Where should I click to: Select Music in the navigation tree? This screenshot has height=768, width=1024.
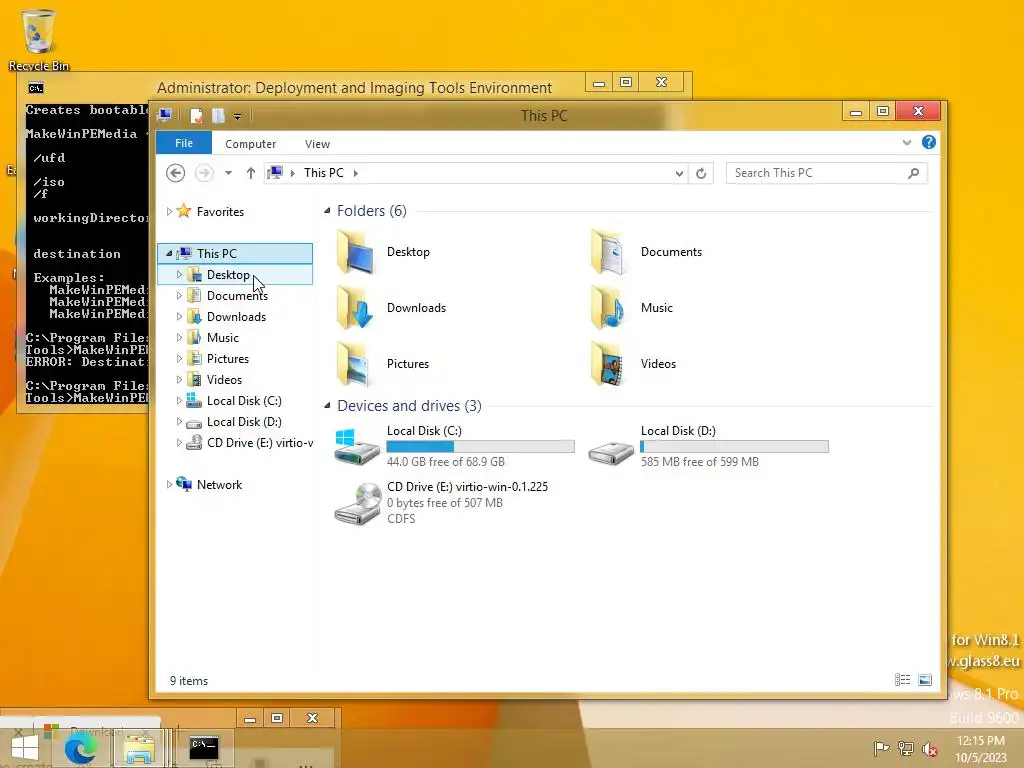(222, 338)
